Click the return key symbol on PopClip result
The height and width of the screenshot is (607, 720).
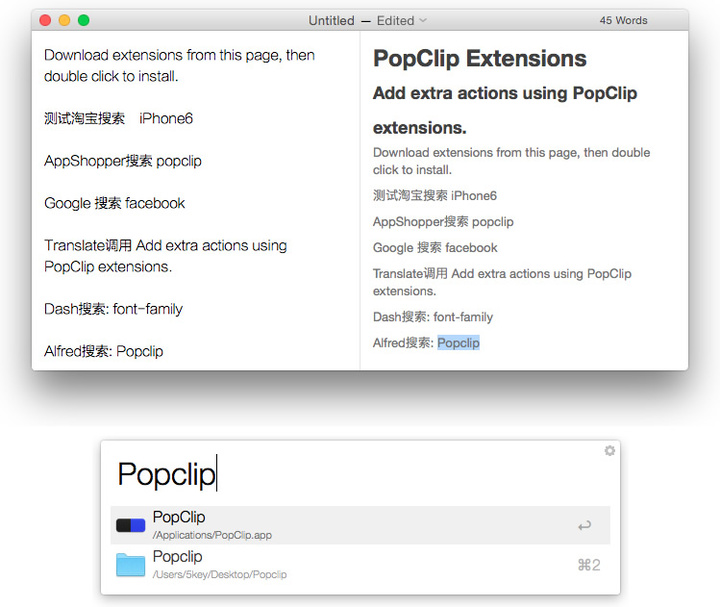pyautogui.click(x=584, y=525)
